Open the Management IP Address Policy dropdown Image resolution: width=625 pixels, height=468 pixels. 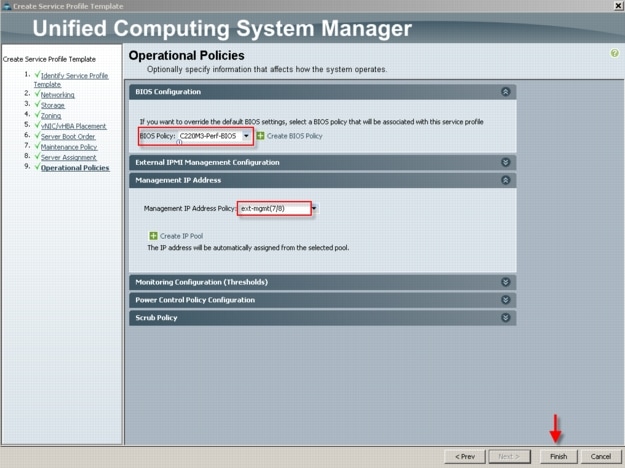point(314,208)
